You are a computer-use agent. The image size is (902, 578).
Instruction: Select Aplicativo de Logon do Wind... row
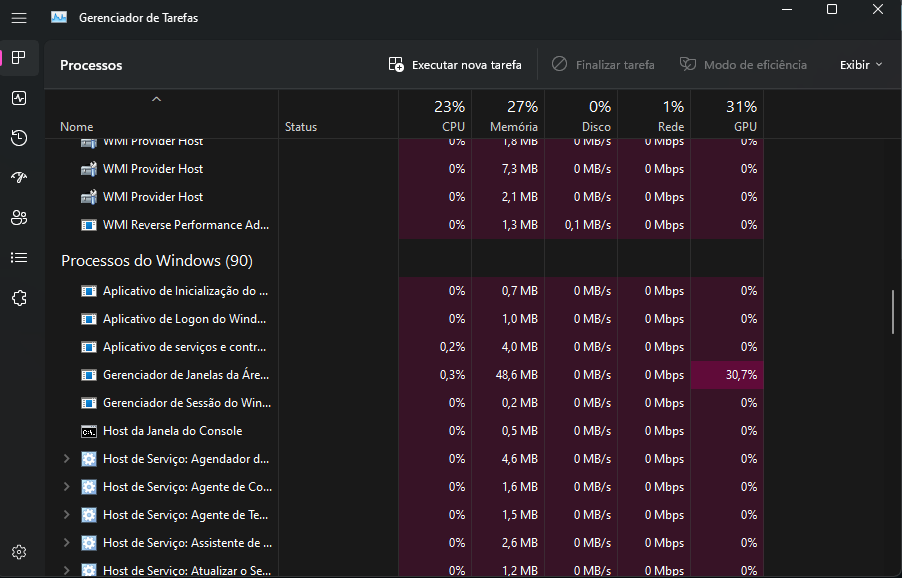404,319
